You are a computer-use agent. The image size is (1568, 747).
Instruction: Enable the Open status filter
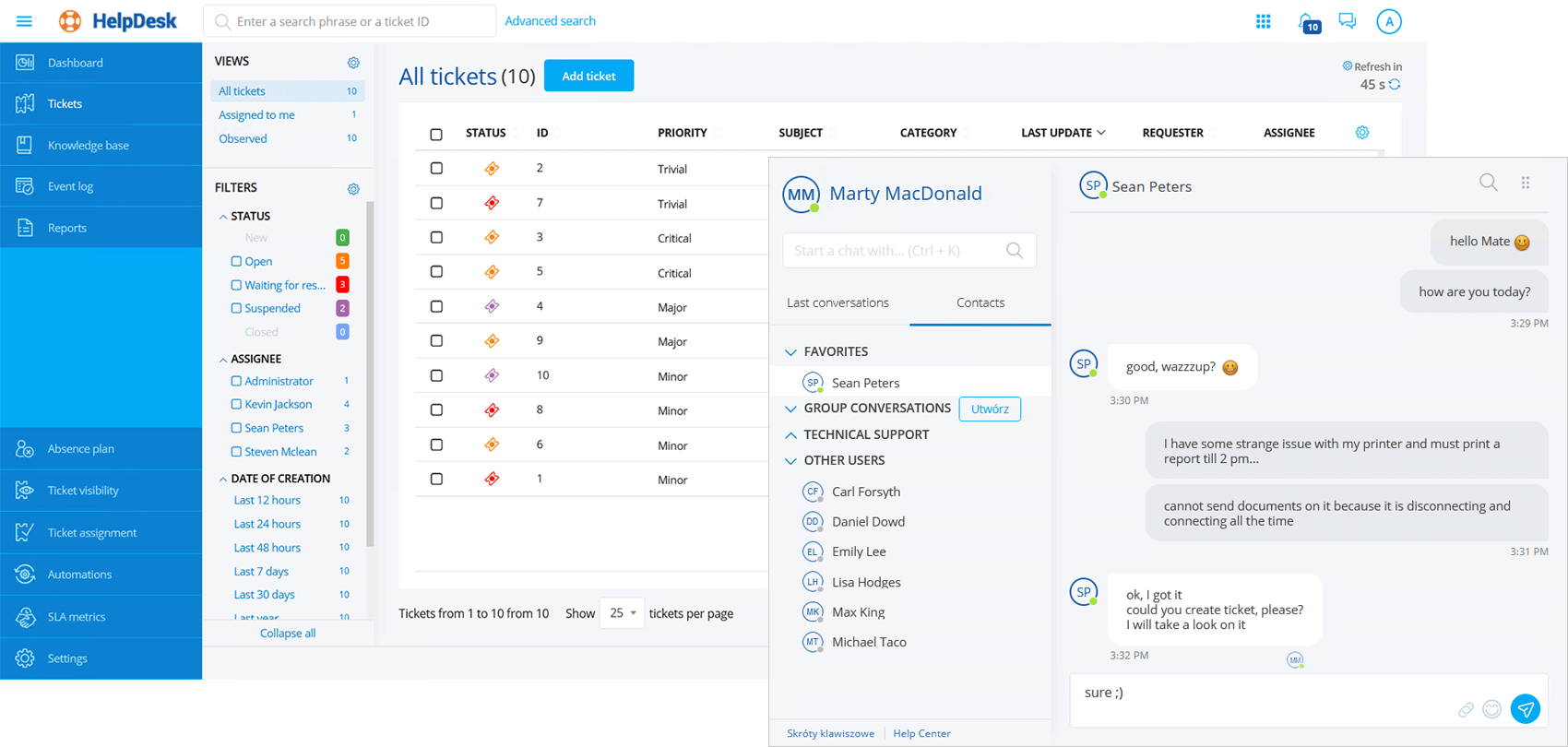236,261
